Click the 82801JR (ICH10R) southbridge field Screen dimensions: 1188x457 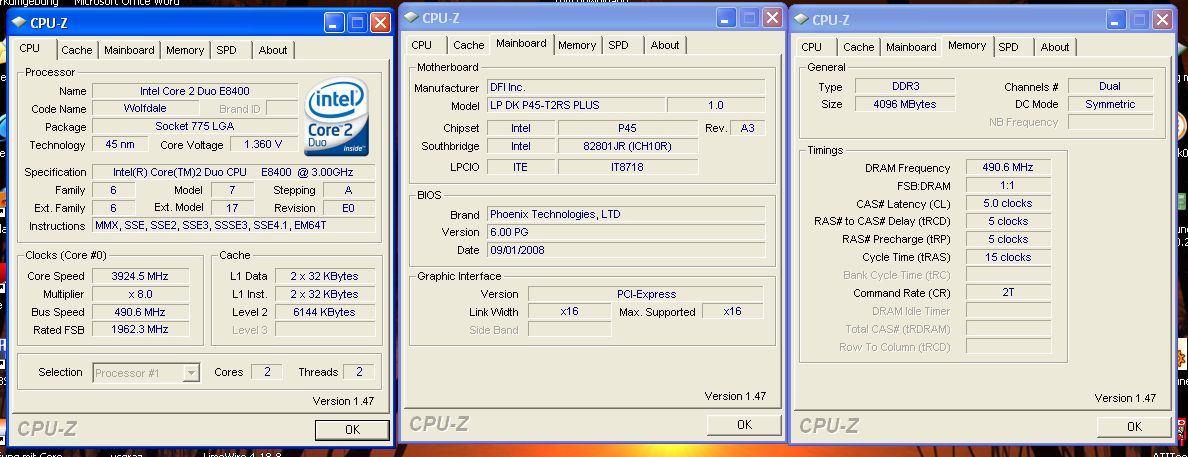click(x=628, y=146)
